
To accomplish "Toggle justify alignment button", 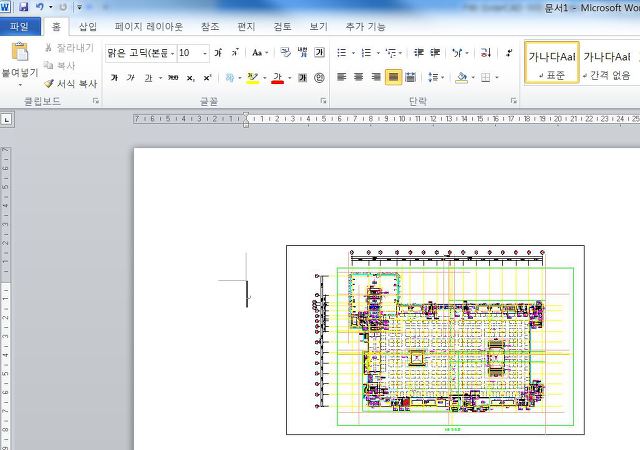I will (x=393, y=77).
